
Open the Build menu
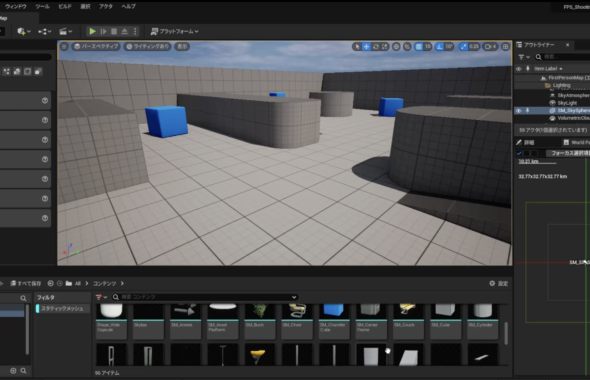(65, 6)
